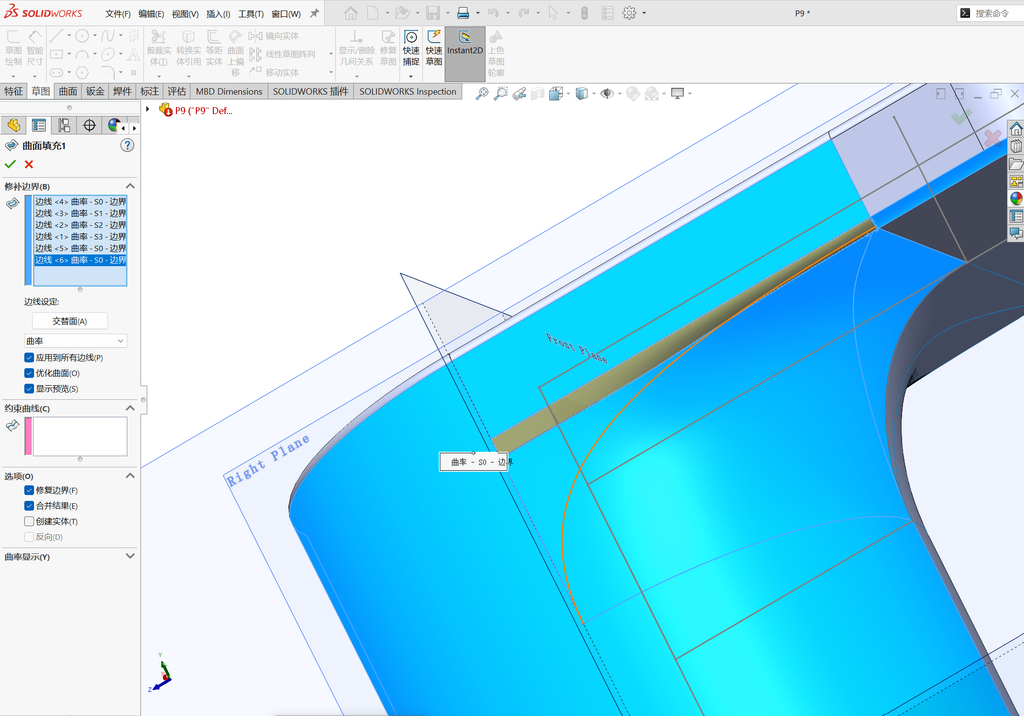The image size is (1024, 716).
Task: Toggle 应用到所有边线 checkbox
Action: coord(29,357)
